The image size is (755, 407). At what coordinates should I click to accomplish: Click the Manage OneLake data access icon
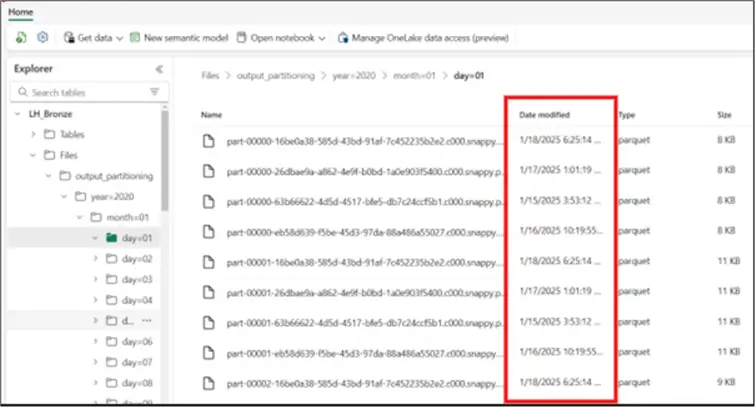pyautogui.click(x=343, y=38)
